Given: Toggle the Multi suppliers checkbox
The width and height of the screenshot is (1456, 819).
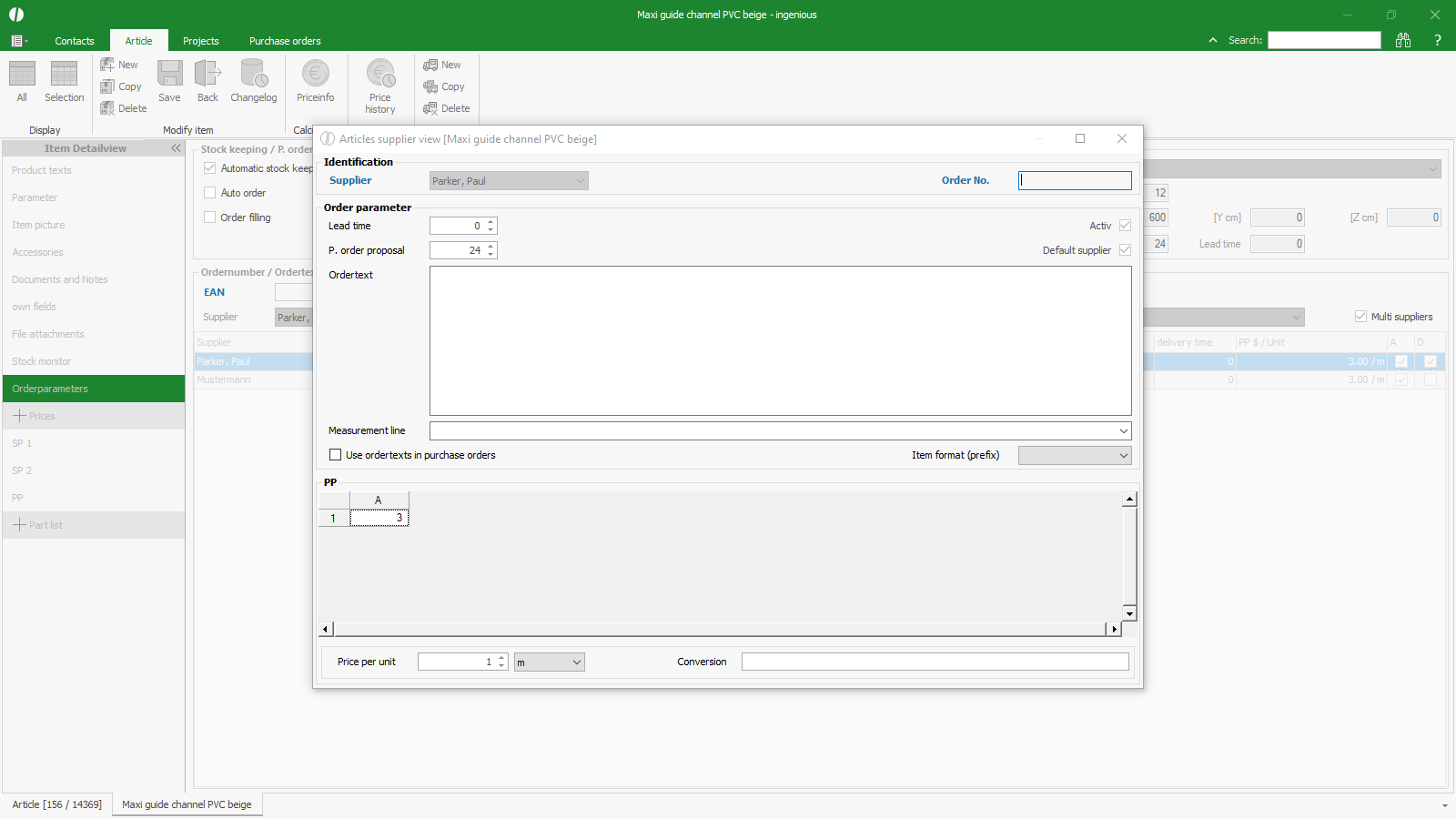Looking at the screenshot, I should point(1360,317).
